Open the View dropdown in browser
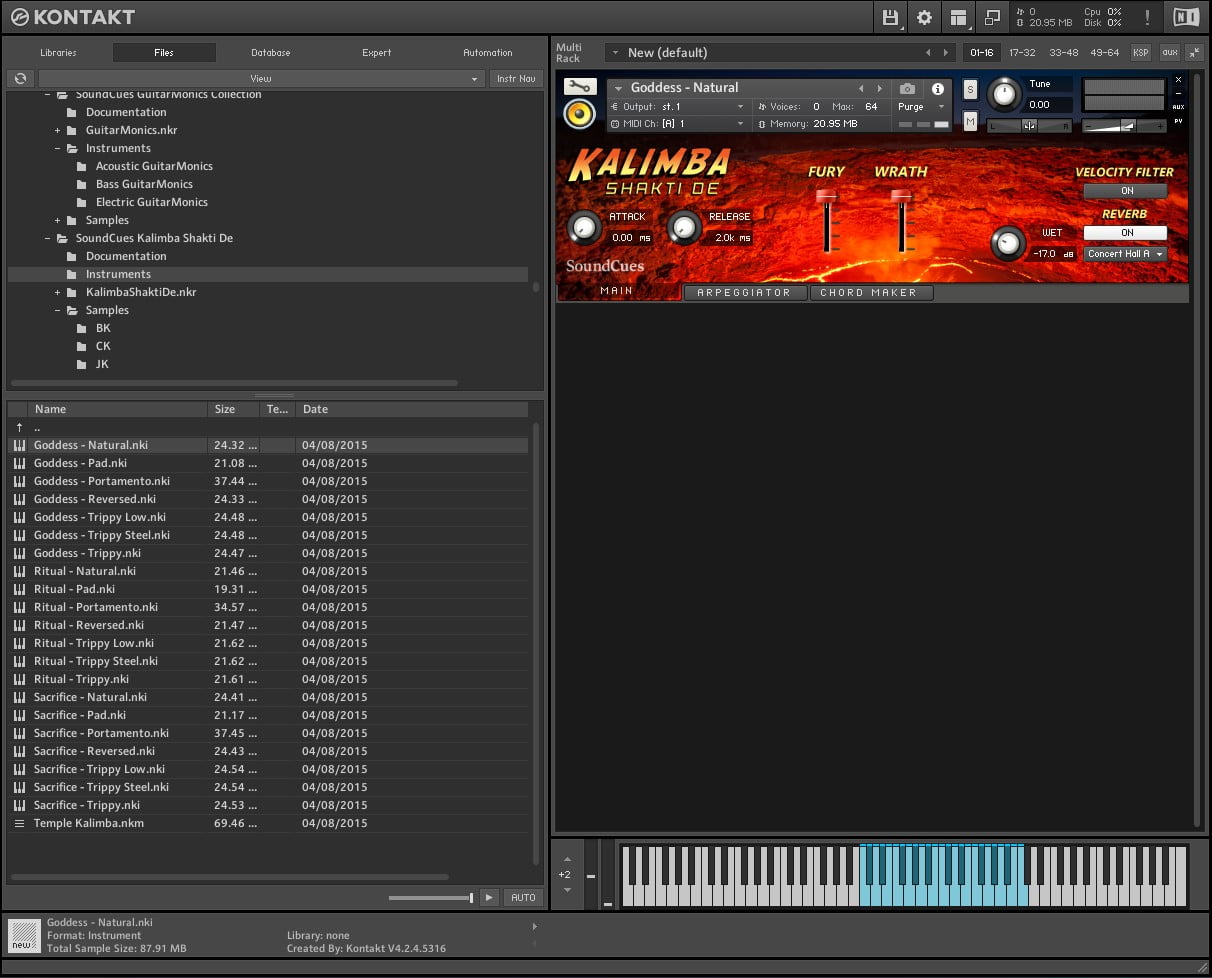The width and height of the screenshot is (1212, 978). coord(261,78)
